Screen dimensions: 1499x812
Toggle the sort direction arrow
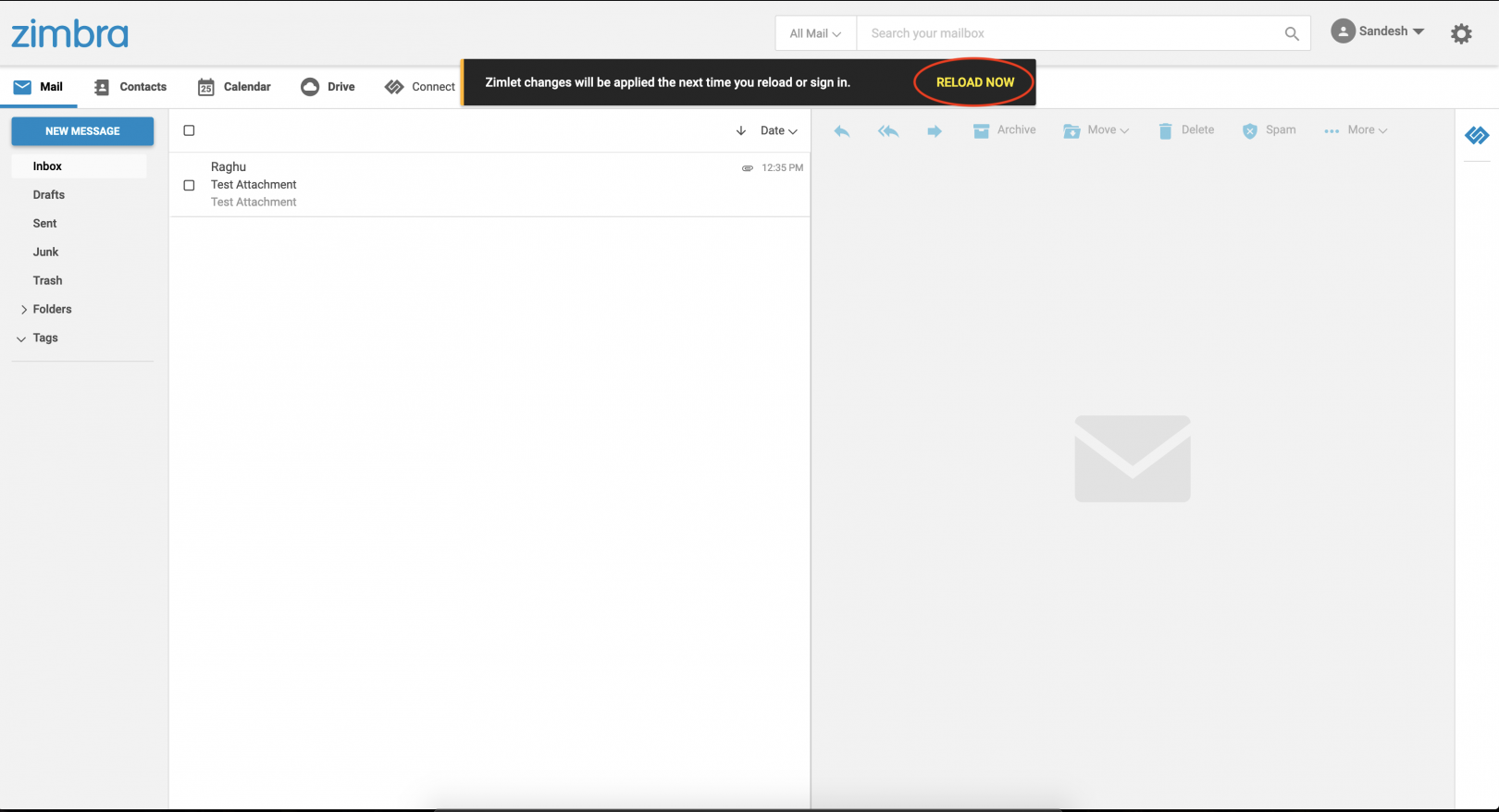pos(741,131)
